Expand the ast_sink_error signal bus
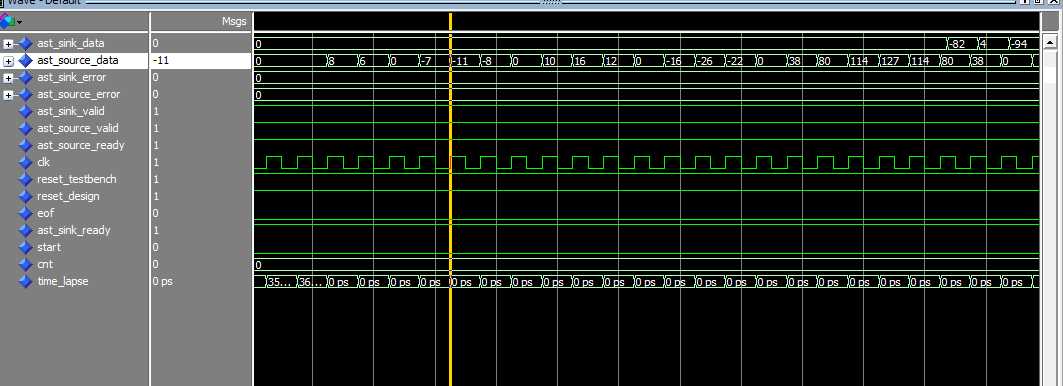 tap(9, 77)
